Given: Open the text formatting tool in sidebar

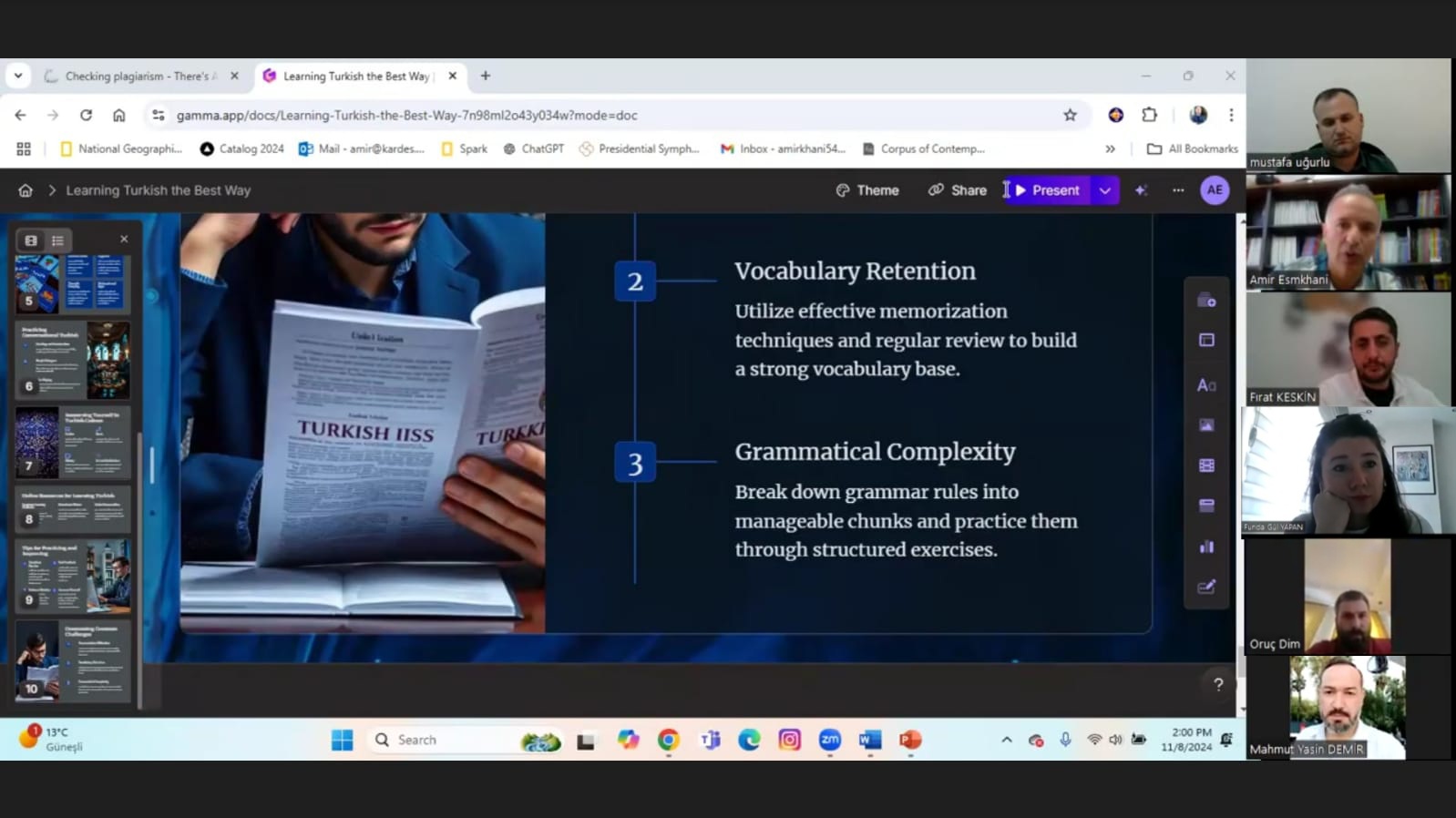Looking at the screenshot, I should pyautogui.click(x=1206, y=385).
